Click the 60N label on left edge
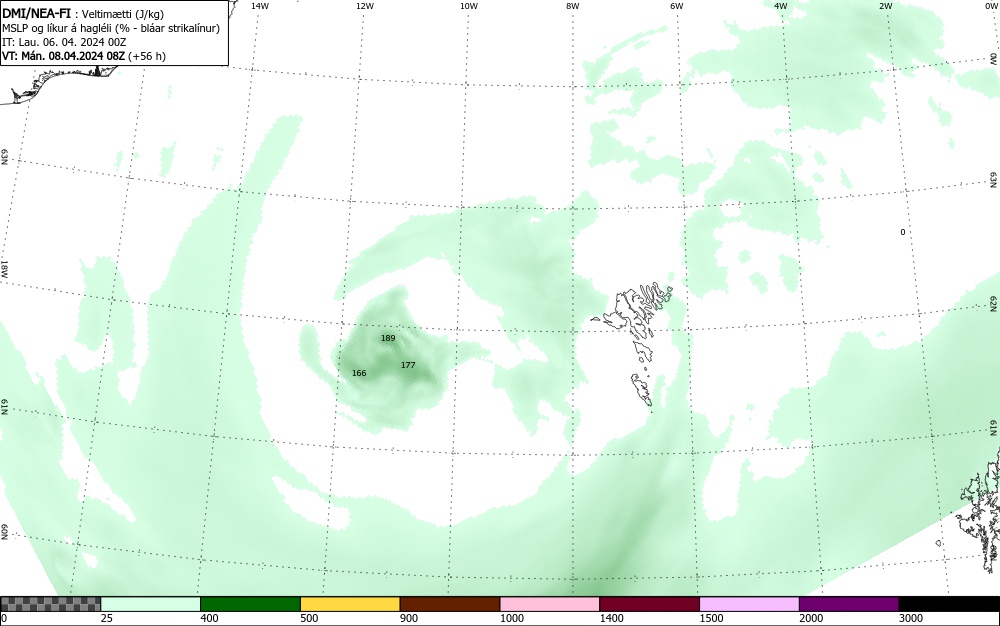 tap(4, 532)
